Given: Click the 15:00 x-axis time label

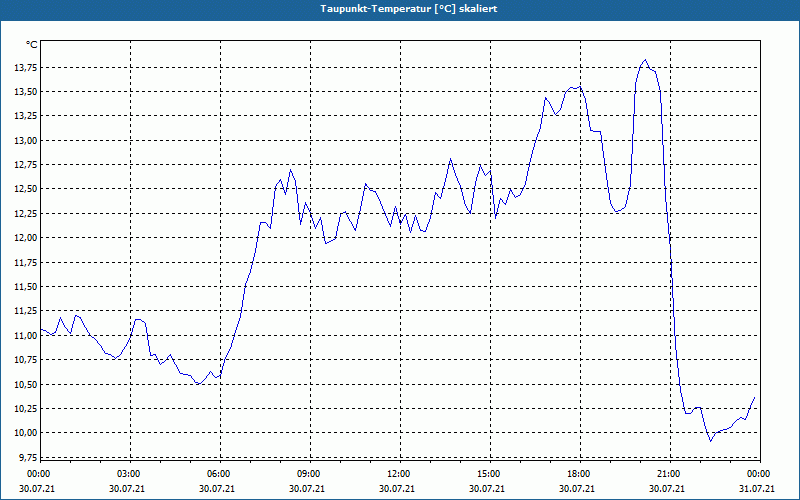Looking at the screenshot, I should tap(490, 474).
